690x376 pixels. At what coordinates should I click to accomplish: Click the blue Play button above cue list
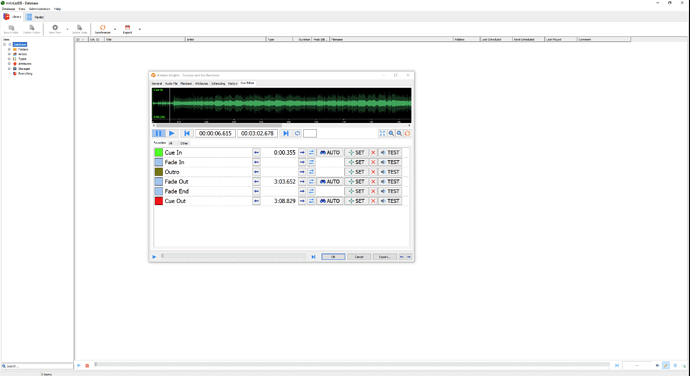(x=172, y=133)
